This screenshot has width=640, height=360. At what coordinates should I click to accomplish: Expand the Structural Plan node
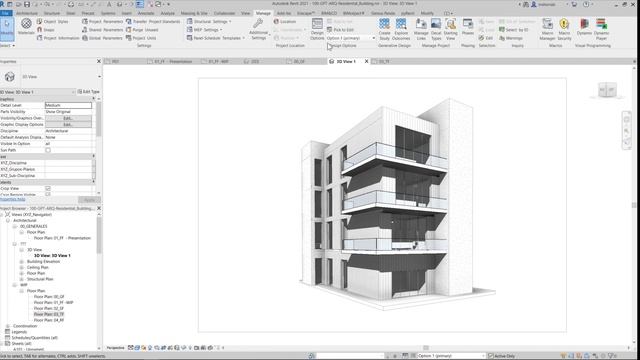22,279
